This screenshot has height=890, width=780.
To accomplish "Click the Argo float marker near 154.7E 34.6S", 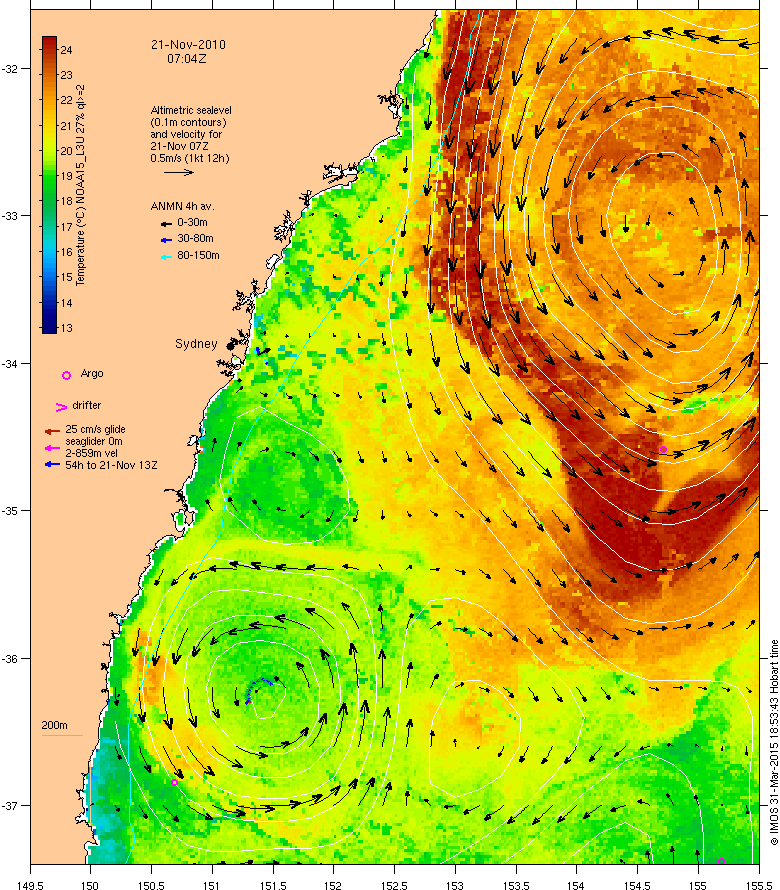I will tap(663, 450).
